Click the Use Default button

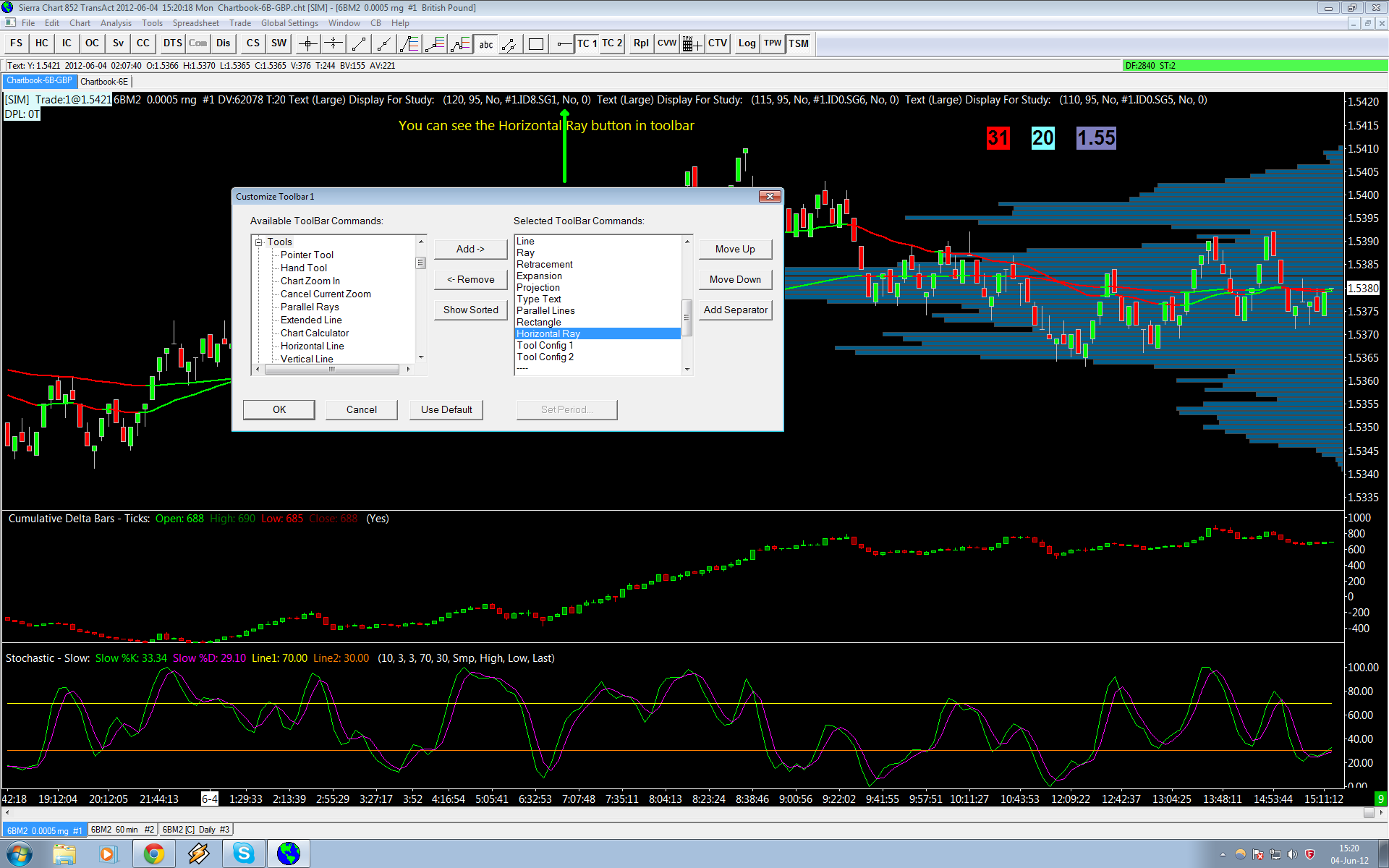pyautogui.click(x=446, y=409)
